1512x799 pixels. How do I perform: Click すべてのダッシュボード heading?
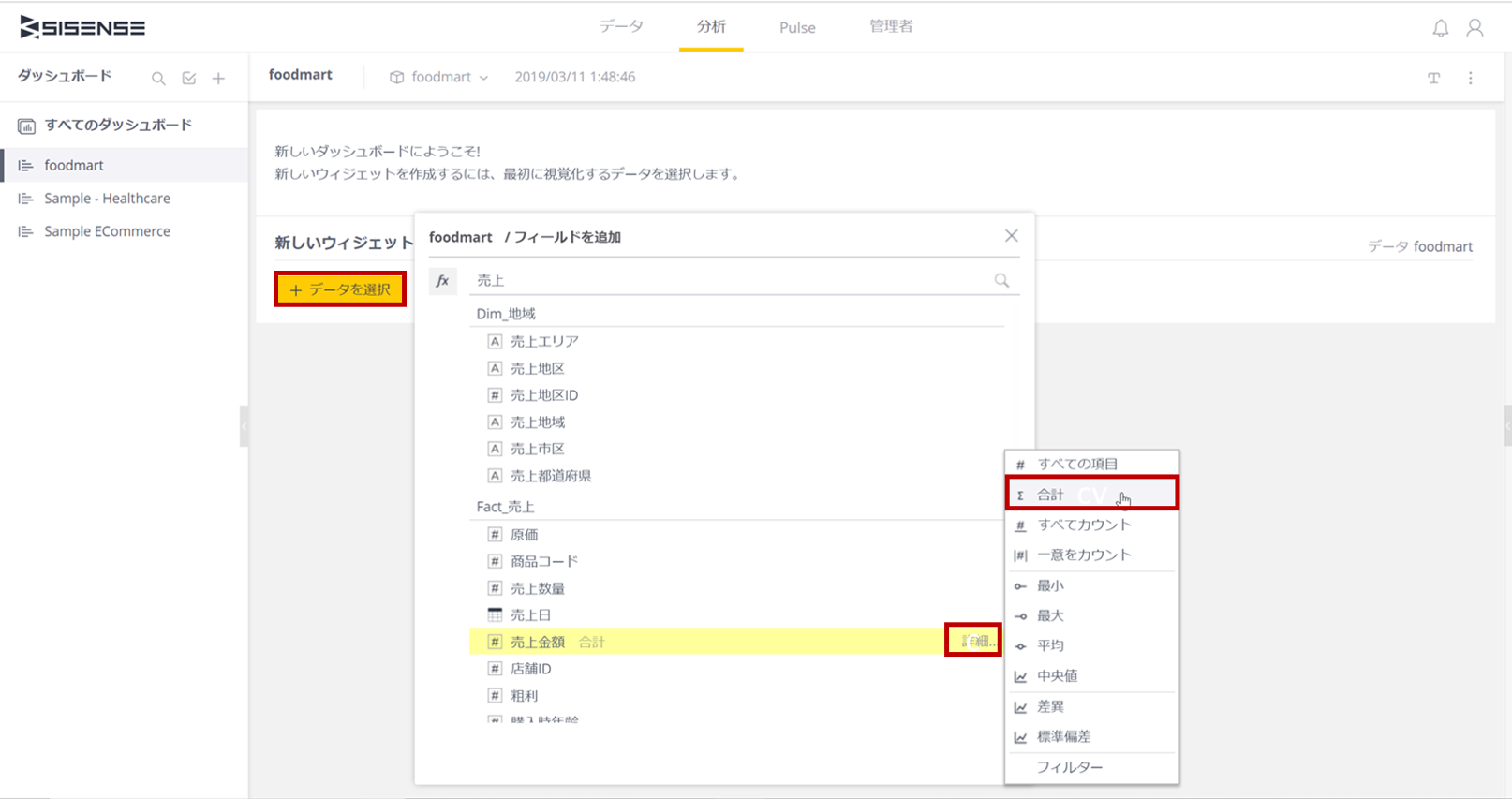click(x=118, y=125)
